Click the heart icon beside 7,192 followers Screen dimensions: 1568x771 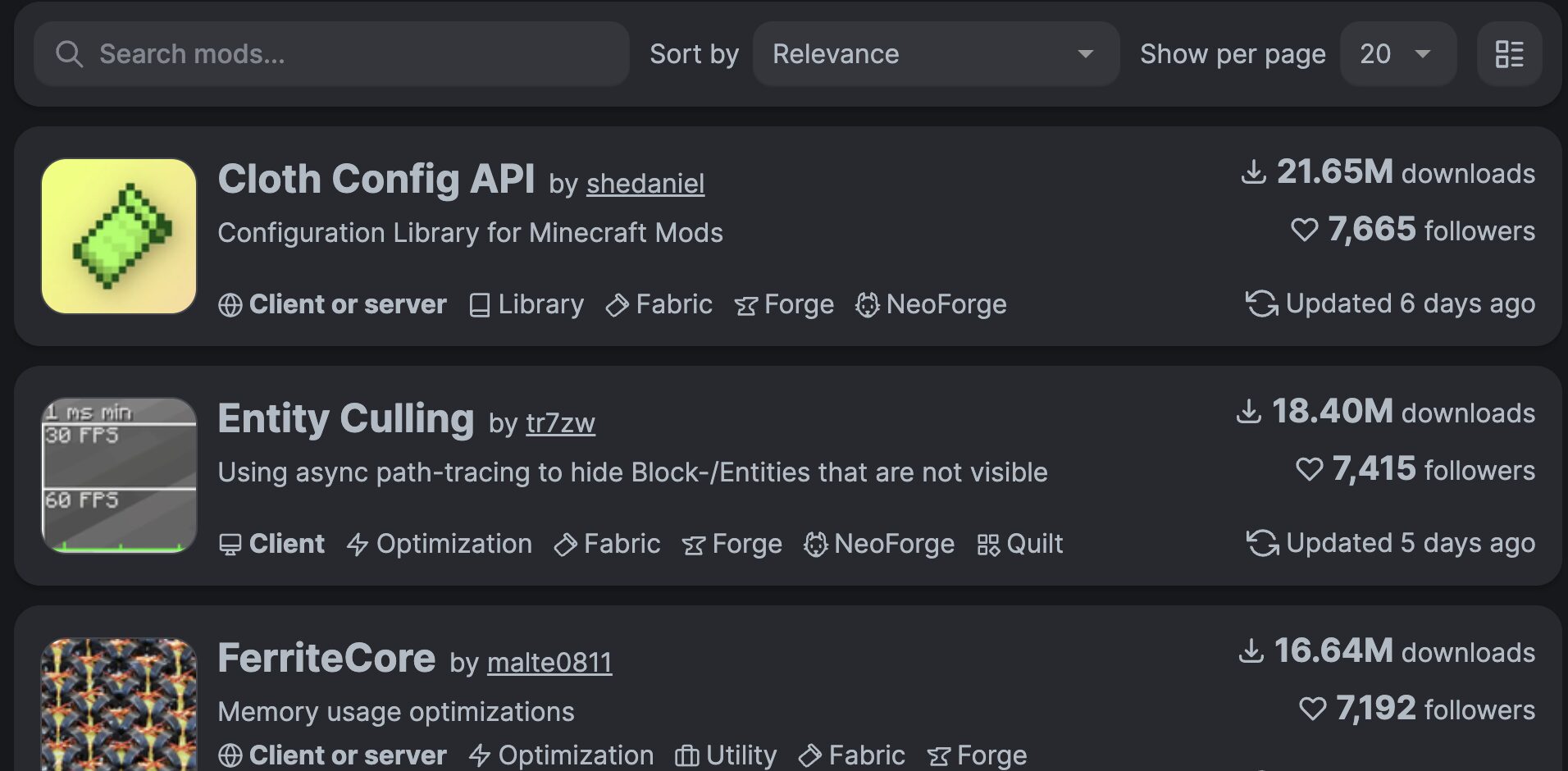(1313, 709)
